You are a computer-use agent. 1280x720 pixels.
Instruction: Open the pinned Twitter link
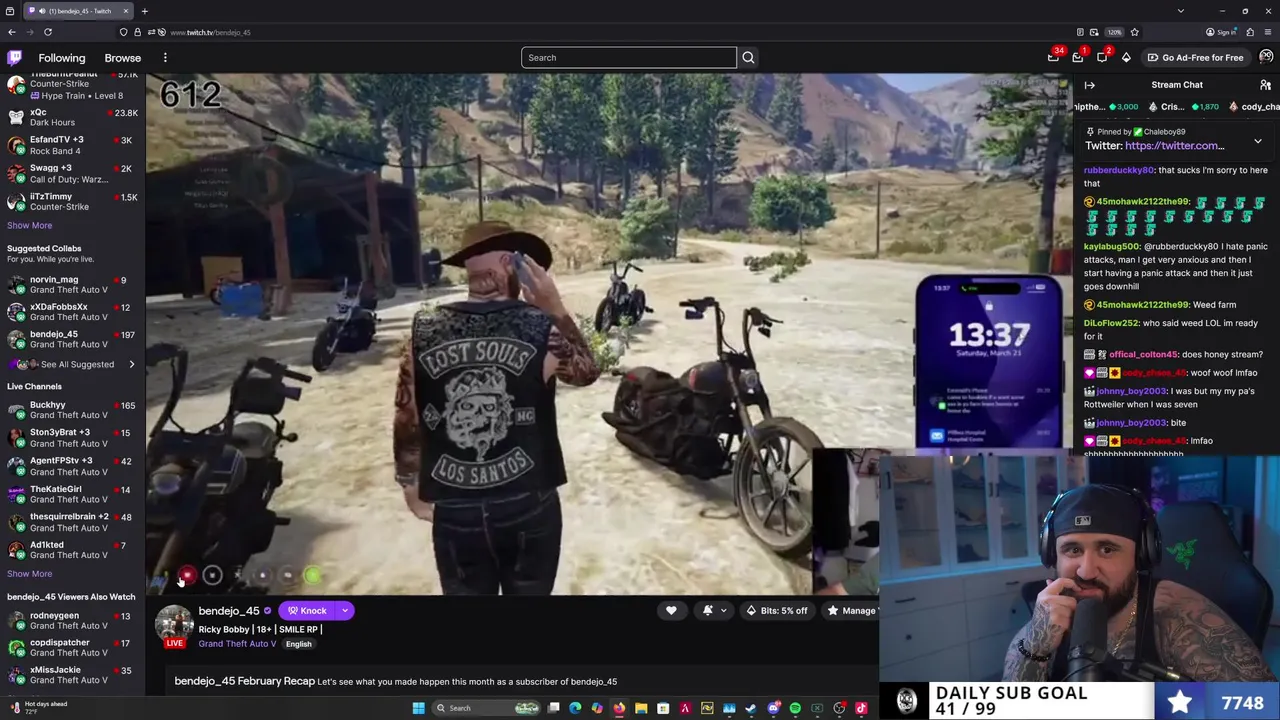point(1174,146)
